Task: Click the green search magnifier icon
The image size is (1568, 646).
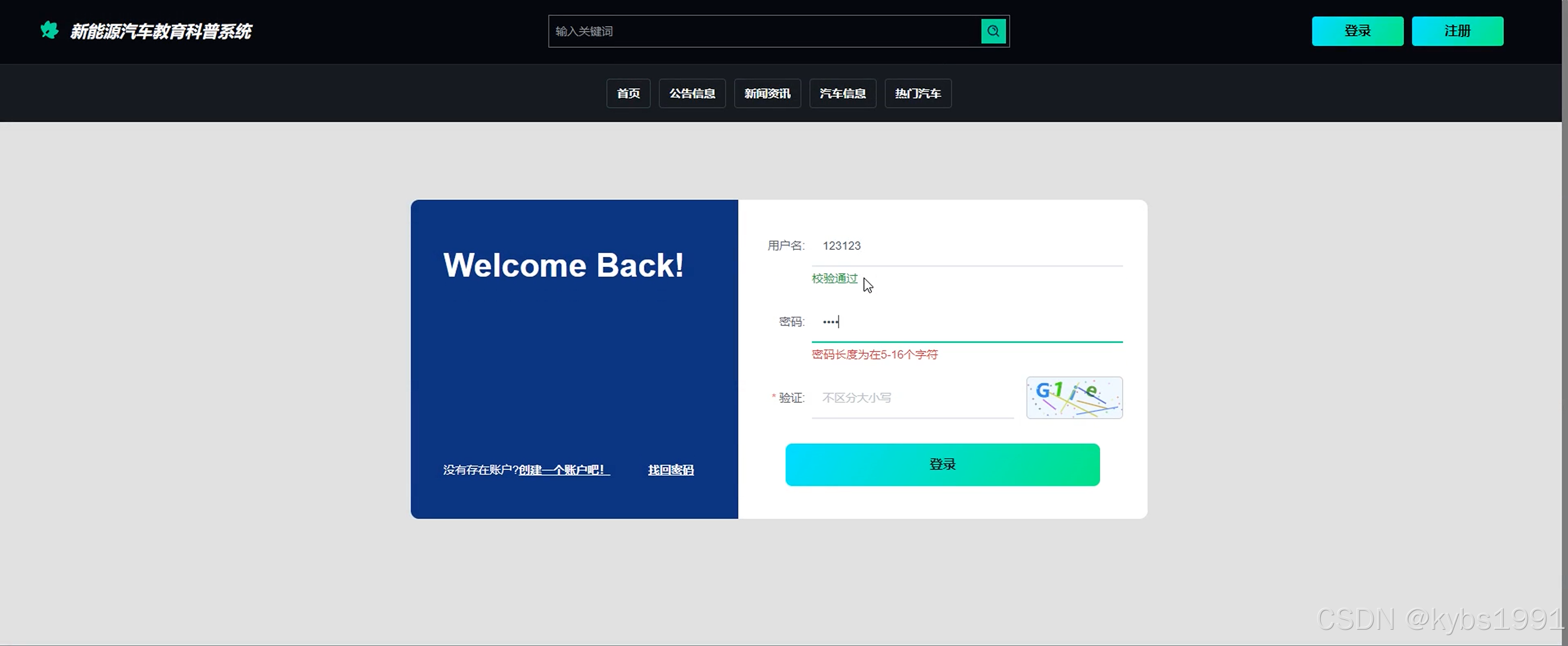Action: coord(993,31)
